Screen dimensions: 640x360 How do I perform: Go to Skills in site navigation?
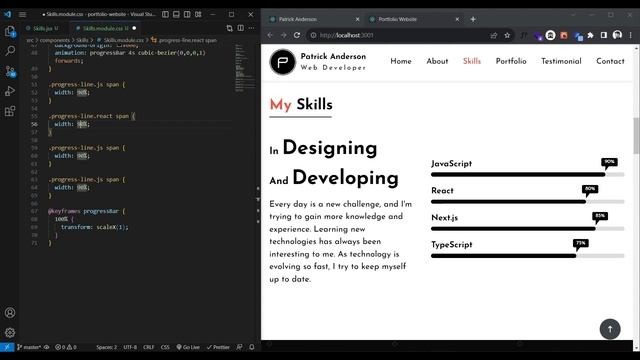(x=472, y=61)
